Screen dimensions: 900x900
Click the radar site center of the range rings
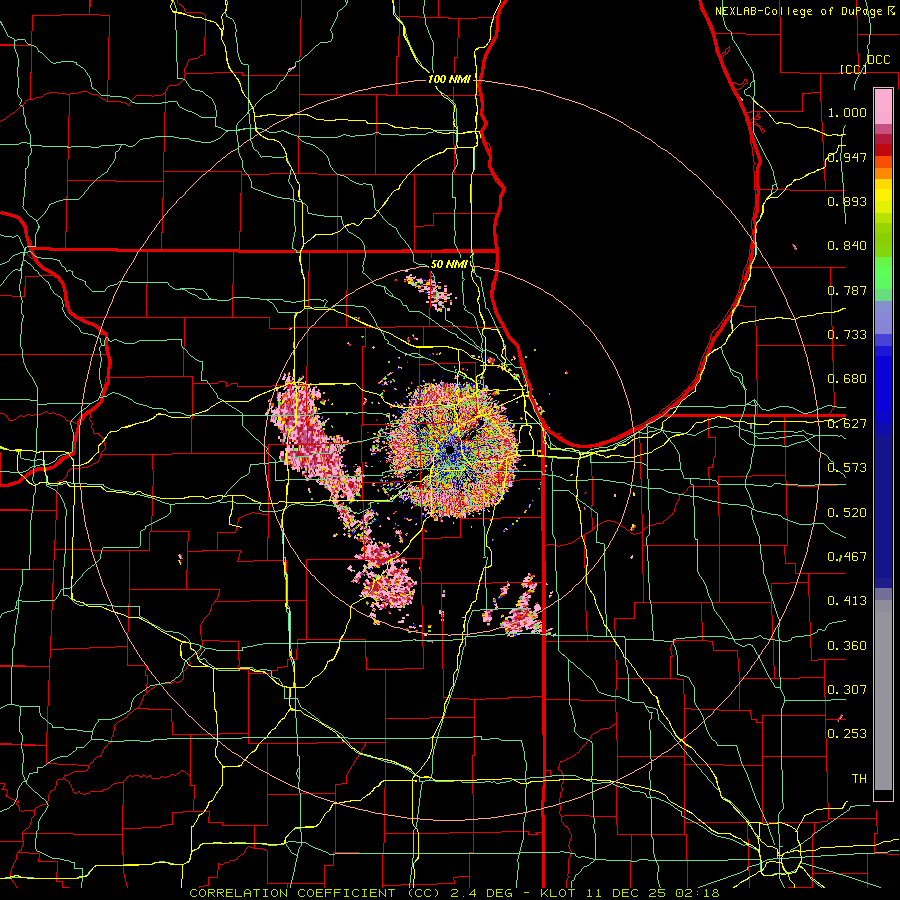[450, 450]
